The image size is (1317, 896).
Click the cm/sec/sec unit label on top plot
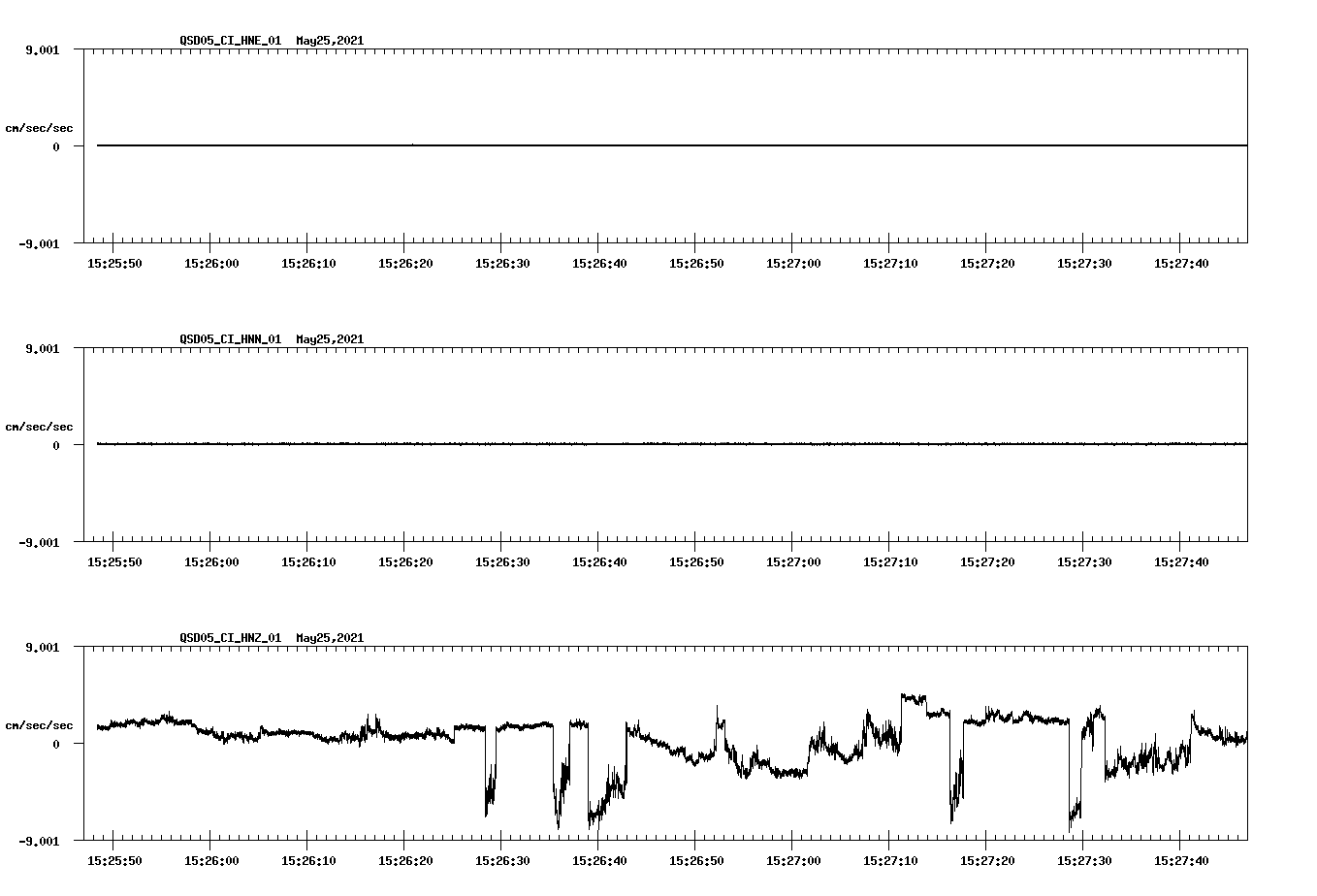click(x=40, y=127)
